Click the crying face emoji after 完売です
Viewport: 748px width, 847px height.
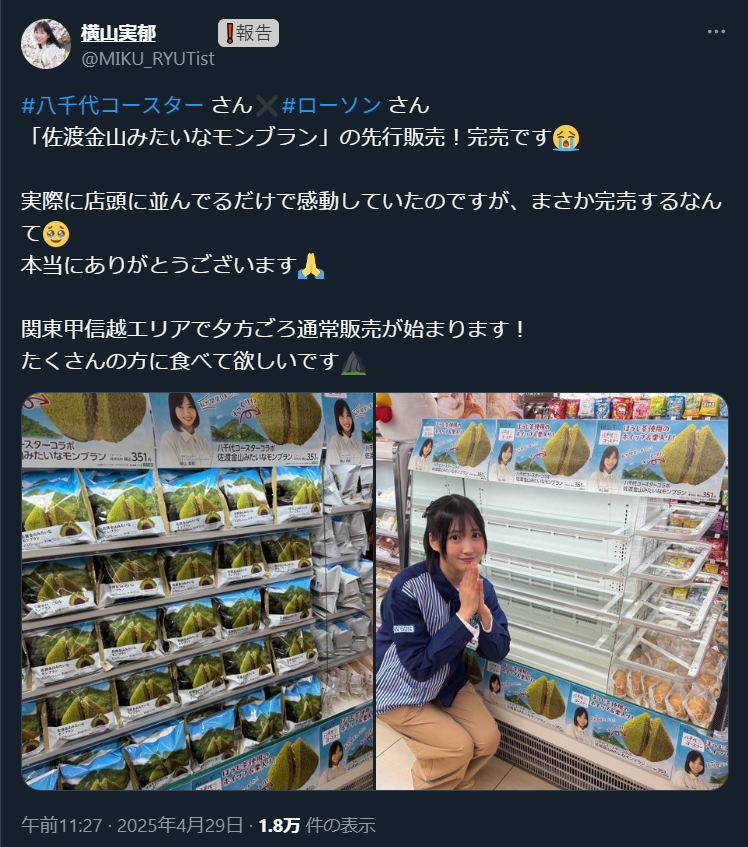[x=566, y=137]
